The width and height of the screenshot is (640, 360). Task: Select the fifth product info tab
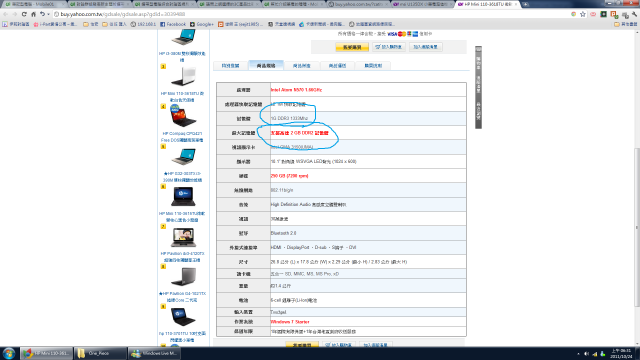click(x=373, y=66)
